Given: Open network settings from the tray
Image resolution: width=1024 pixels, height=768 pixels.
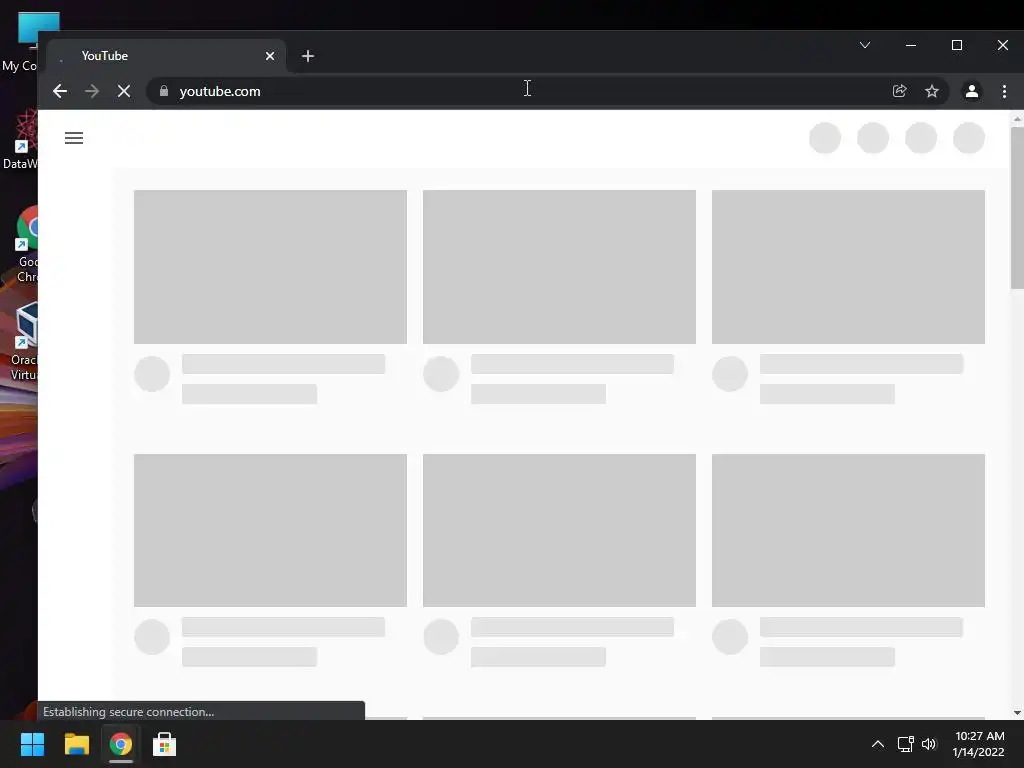Looking at the screenshot, I should tap(905, 744).
